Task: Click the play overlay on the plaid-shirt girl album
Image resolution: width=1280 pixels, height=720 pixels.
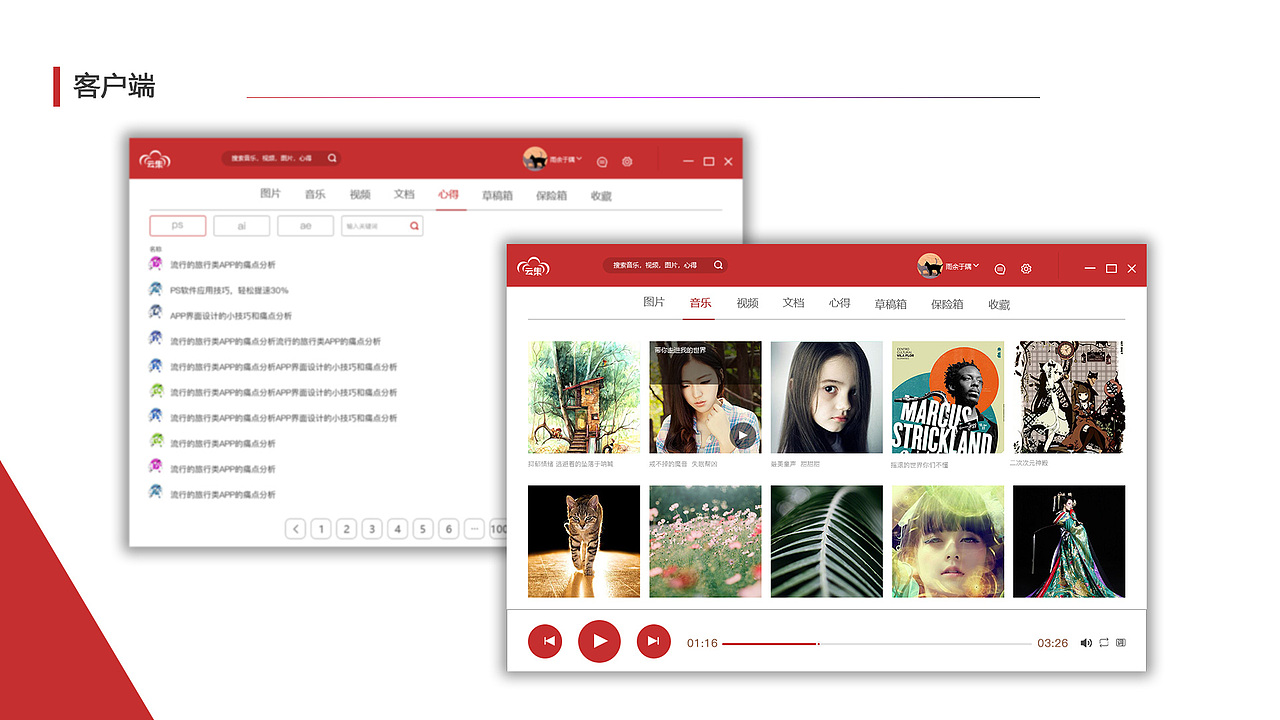Action: coord(743,435)
